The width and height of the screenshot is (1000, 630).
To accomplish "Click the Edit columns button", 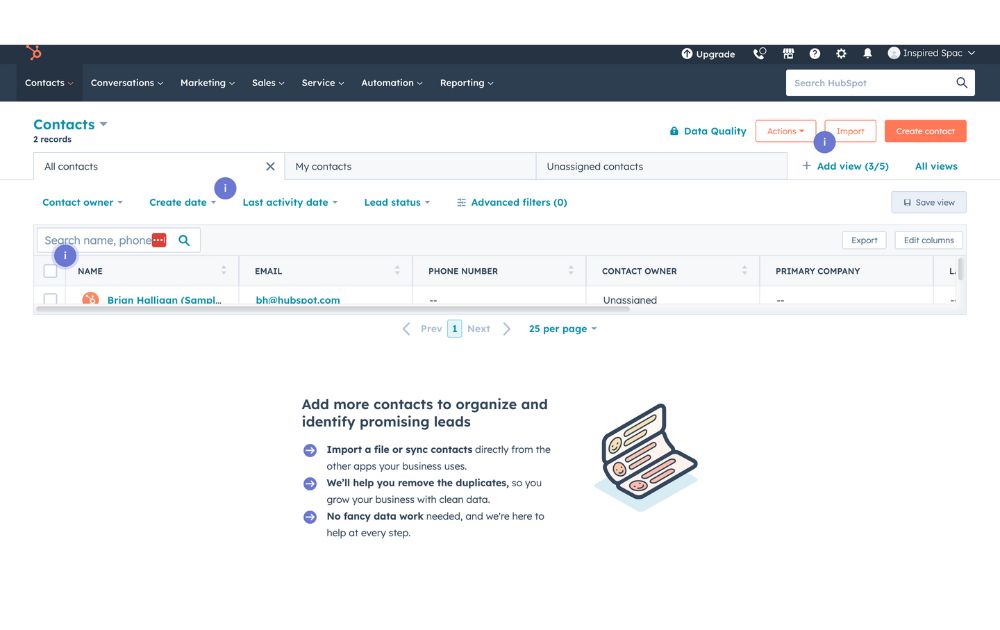I will click(x=929, y=240).
